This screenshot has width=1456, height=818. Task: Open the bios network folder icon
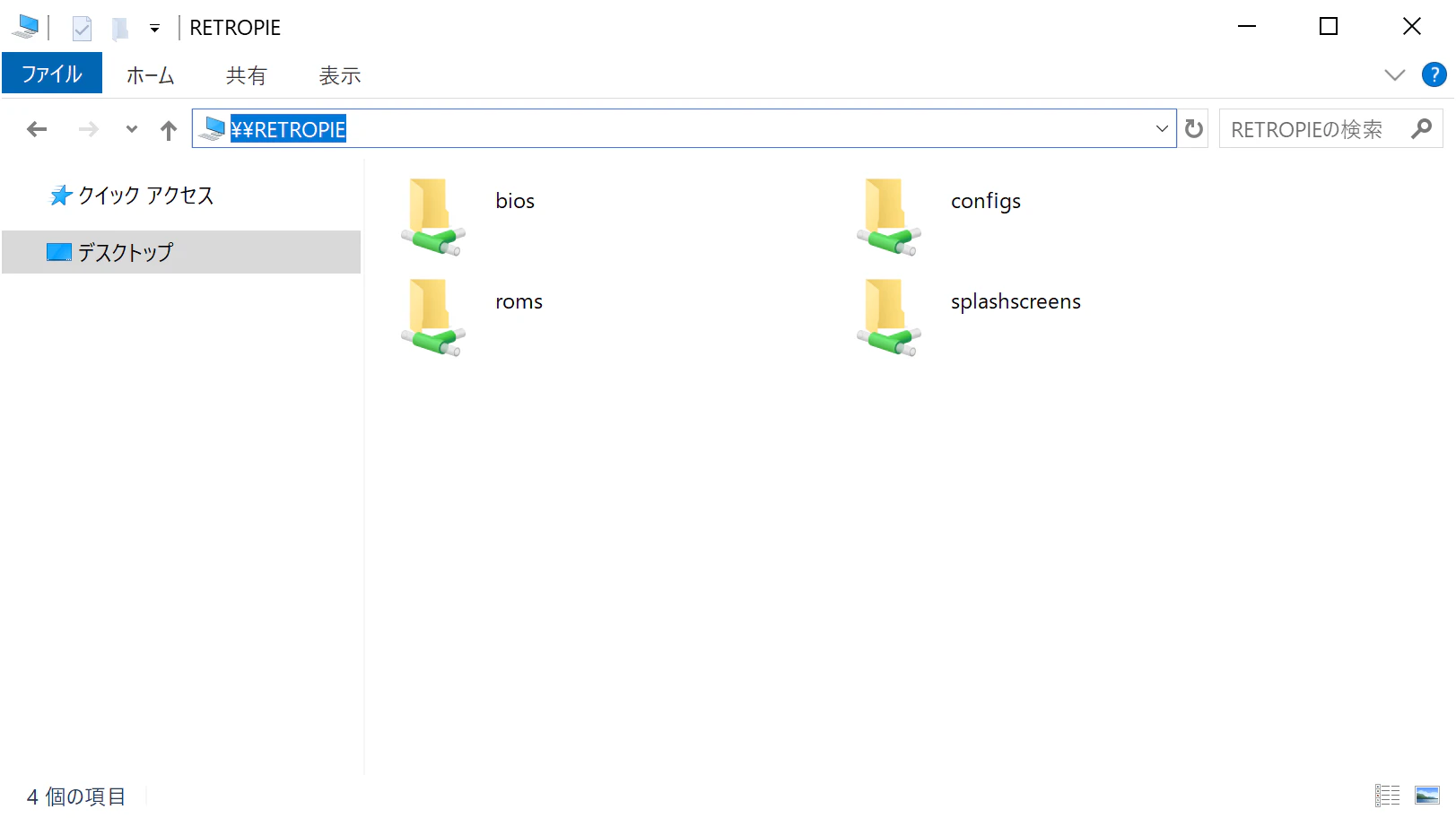point(433,217)
